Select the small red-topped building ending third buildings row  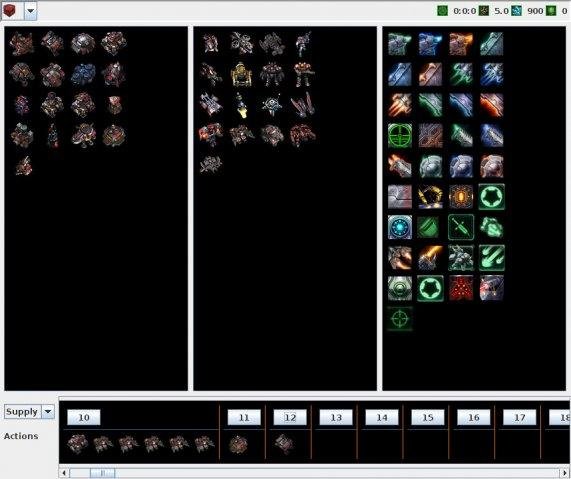[x=114, y=105]
